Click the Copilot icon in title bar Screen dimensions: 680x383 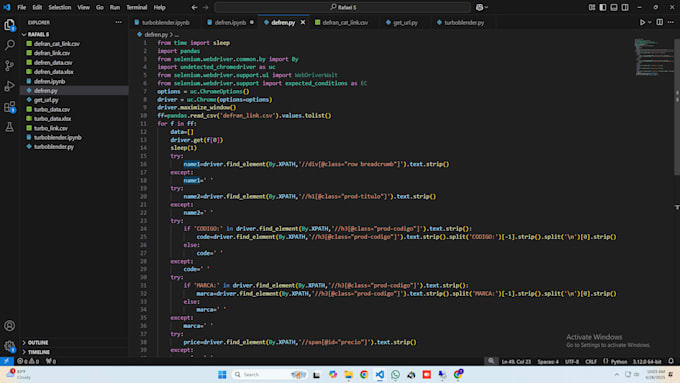tap(479, 7)
